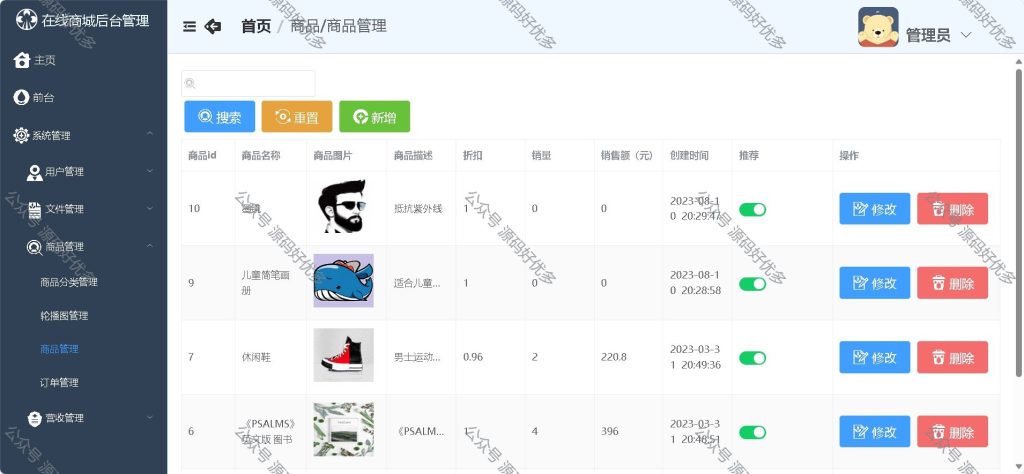The image size is (1024, 474).
Task: Click 在线商城后台管理 title text
Action: click(95, 20)
